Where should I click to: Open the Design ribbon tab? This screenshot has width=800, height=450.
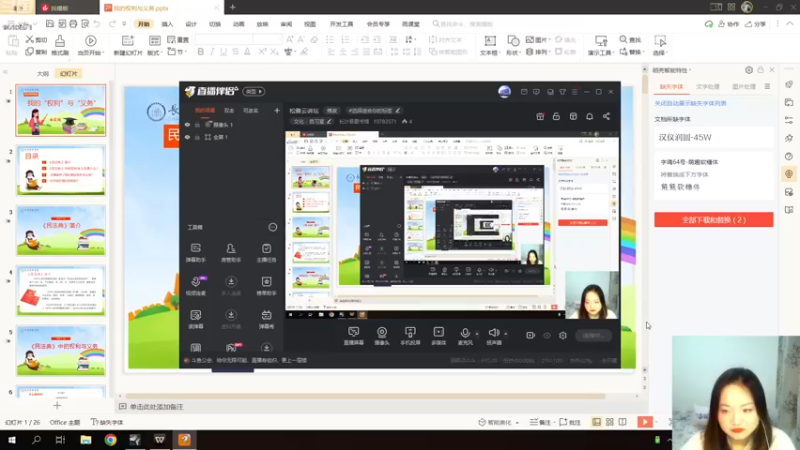click(191, 24)
